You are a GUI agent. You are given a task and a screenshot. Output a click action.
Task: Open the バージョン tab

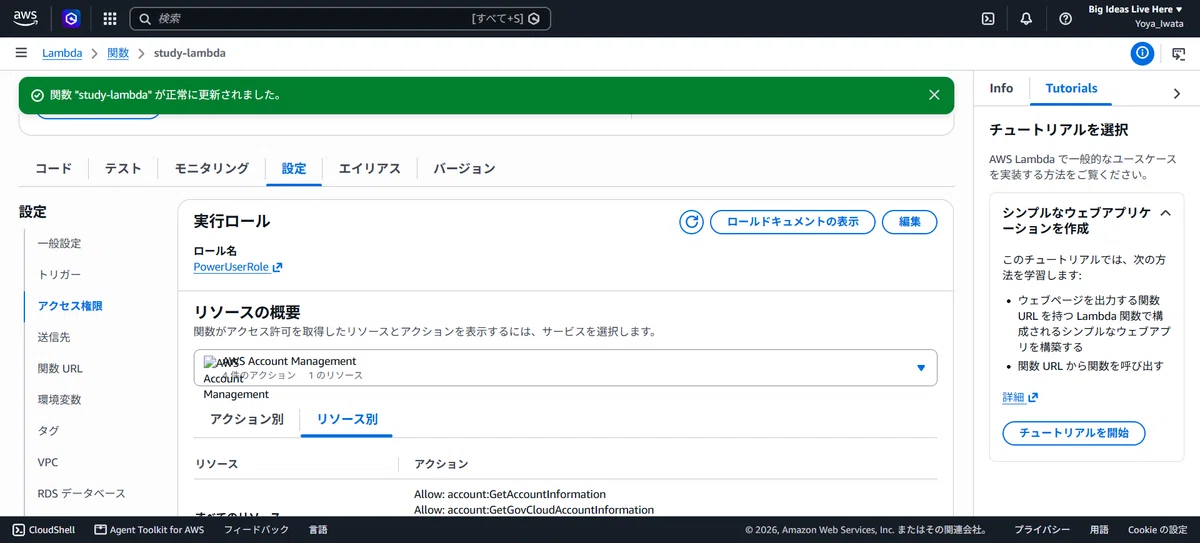(x=464, y=169)
